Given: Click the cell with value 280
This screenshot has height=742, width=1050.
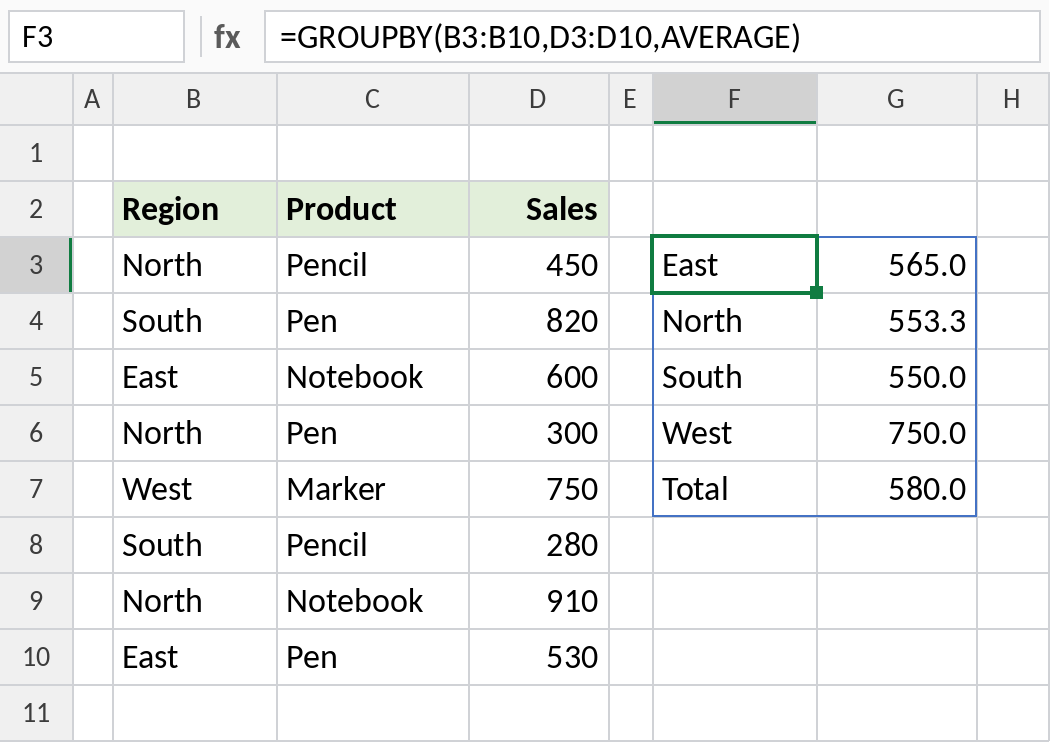Looking at the screenshot, I should [x=539, y=545].
